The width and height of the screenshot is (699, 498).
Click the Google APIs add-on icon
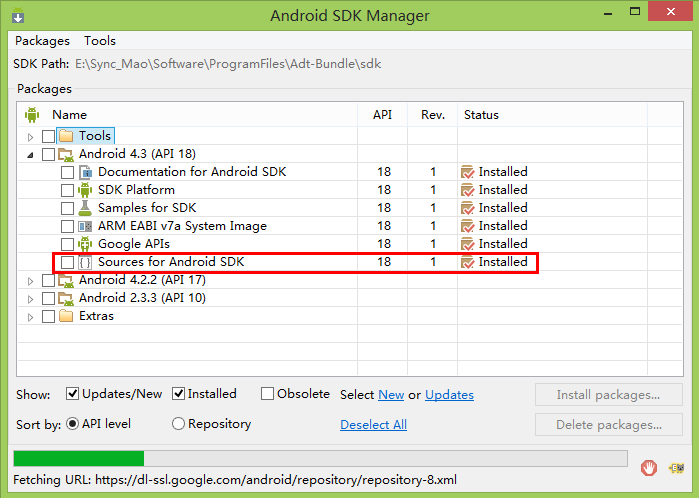click(x=85, y=244)
